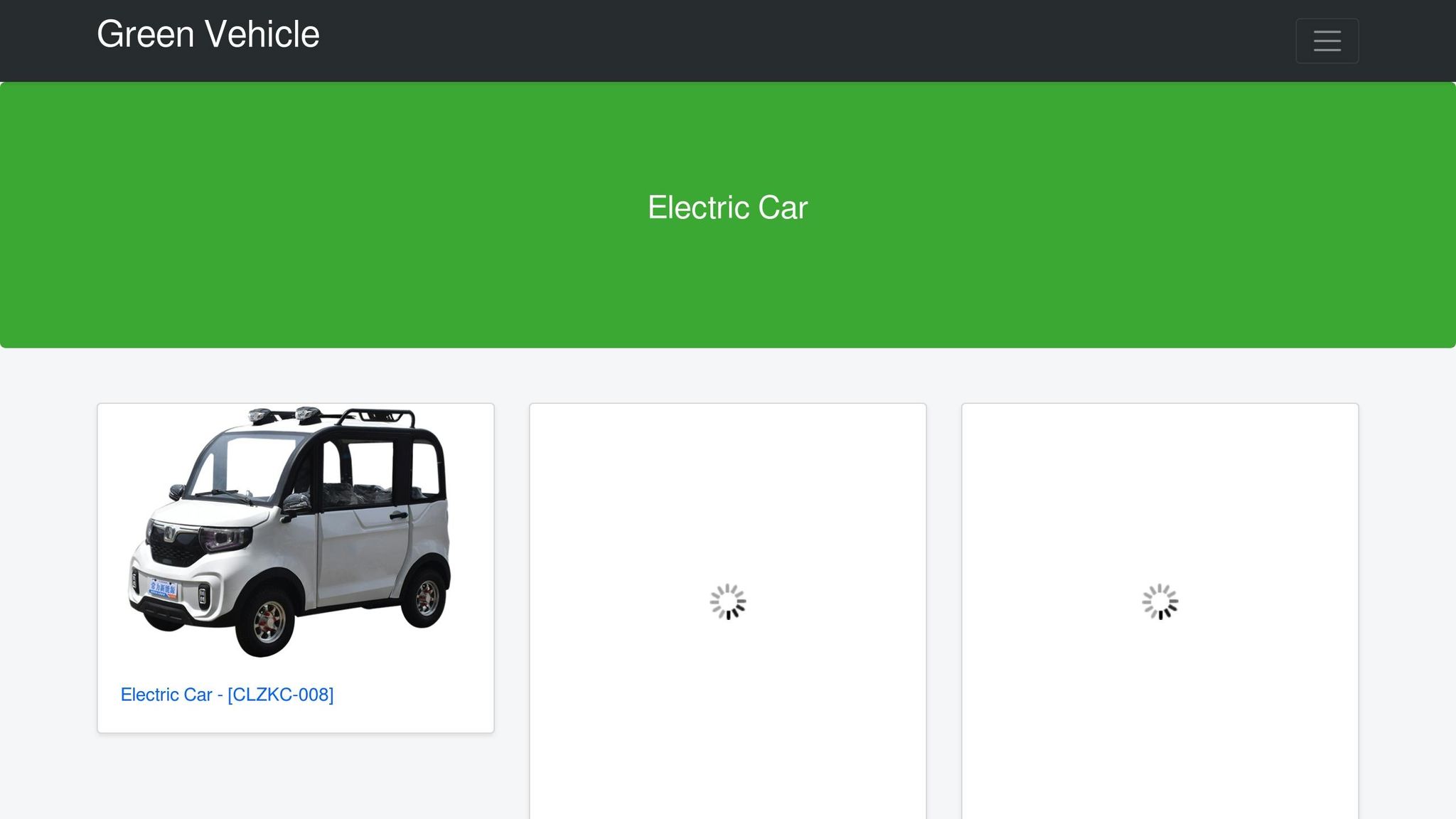Click the car's front headlight
Screen dimensions: 1456x819
[x=225, y=538]
